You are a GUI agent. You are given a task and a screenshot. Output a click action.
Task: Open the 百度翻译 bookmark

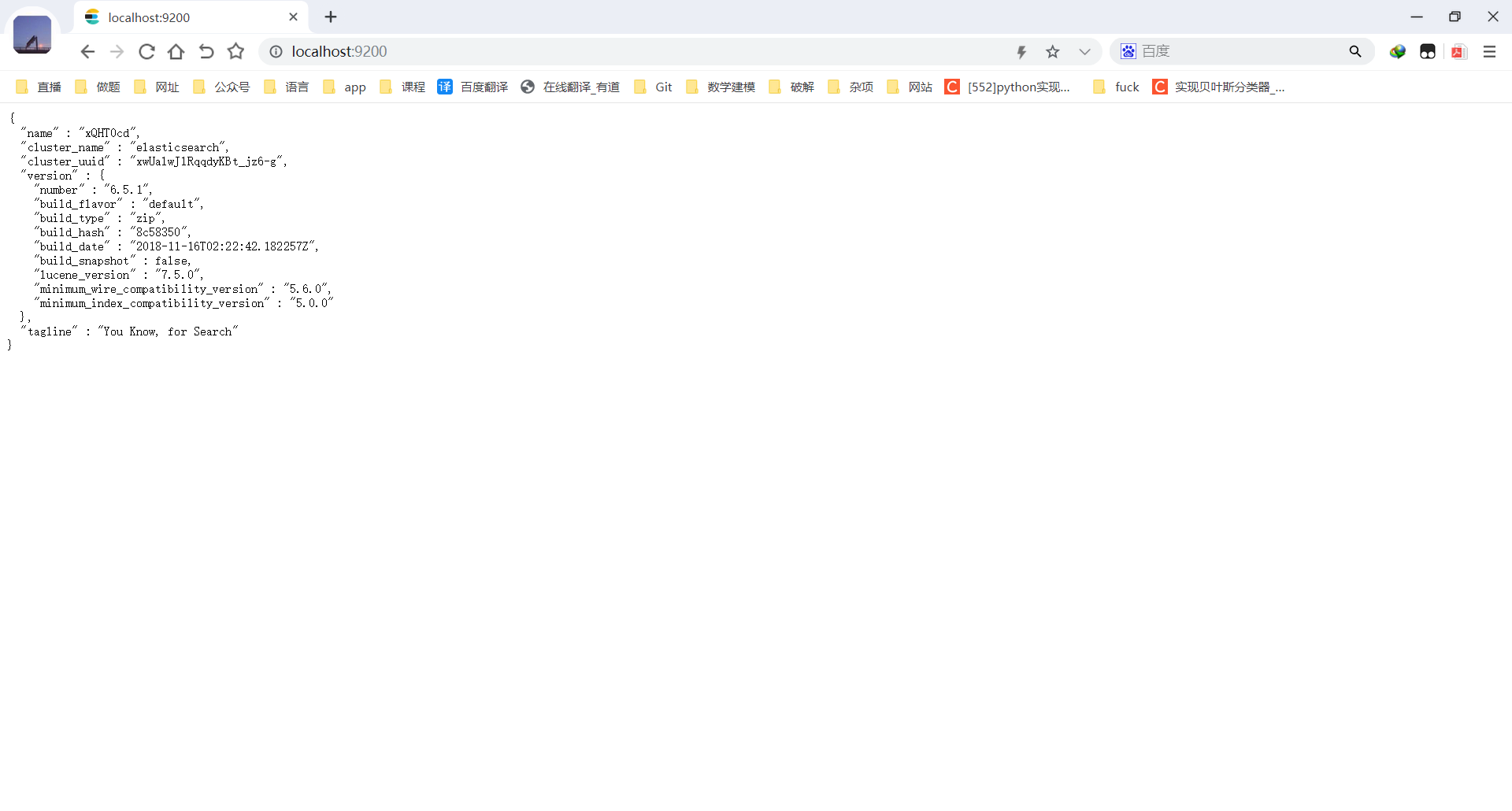click(473, 87)
